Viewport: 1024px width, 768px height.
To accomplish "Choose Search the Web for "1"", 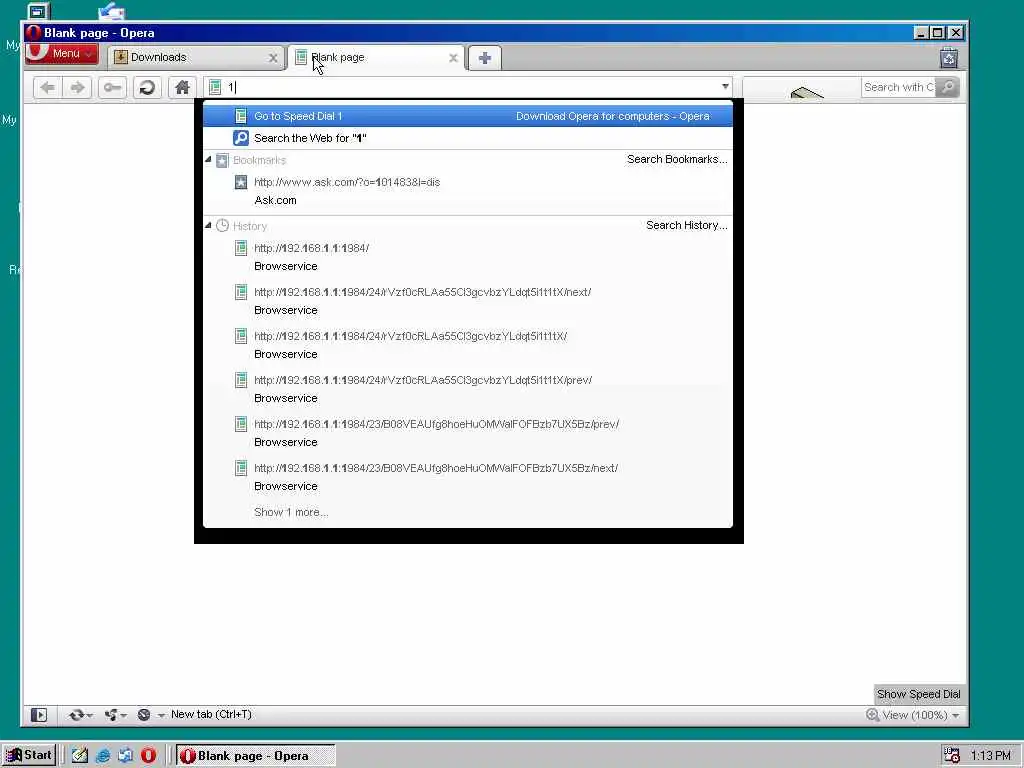I will pyautogui.click(x=468, y=138).
